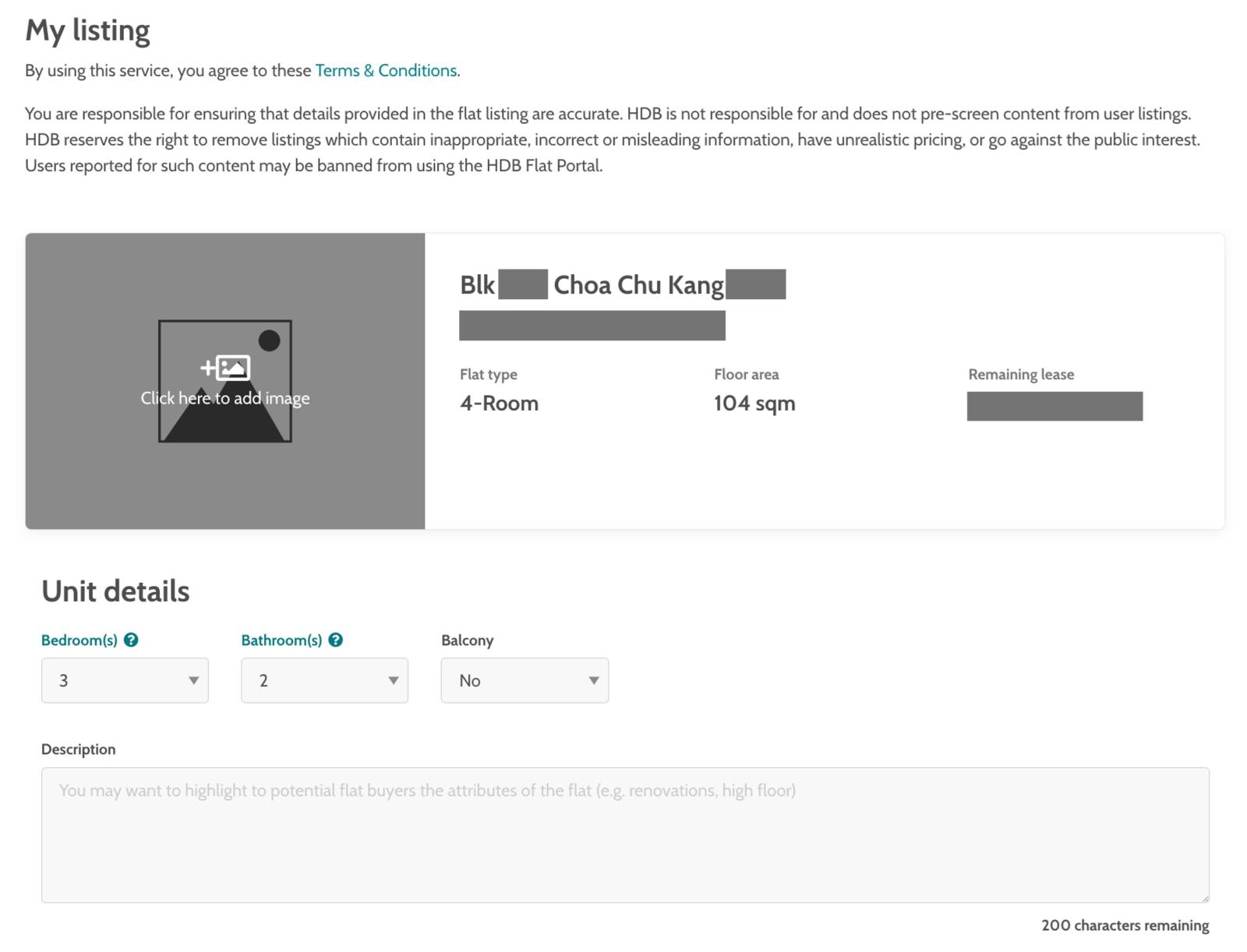This screenshot has height=952, width=1247.
Task: Click the '200 characters remaining' counter
Action: [1124, 926]
